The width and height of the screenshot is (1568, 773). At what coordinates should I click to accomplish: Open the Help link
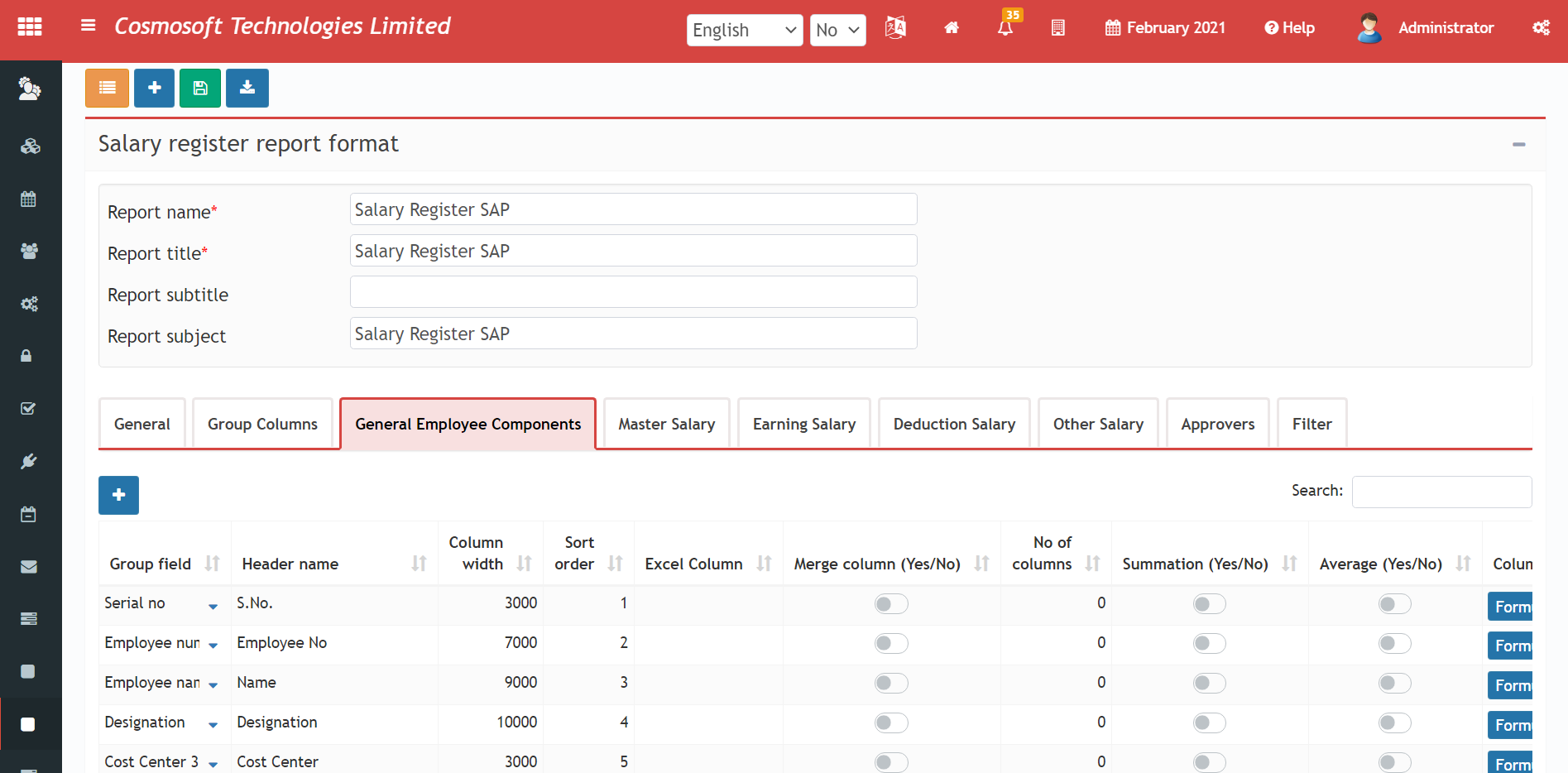coord(1289,28)
